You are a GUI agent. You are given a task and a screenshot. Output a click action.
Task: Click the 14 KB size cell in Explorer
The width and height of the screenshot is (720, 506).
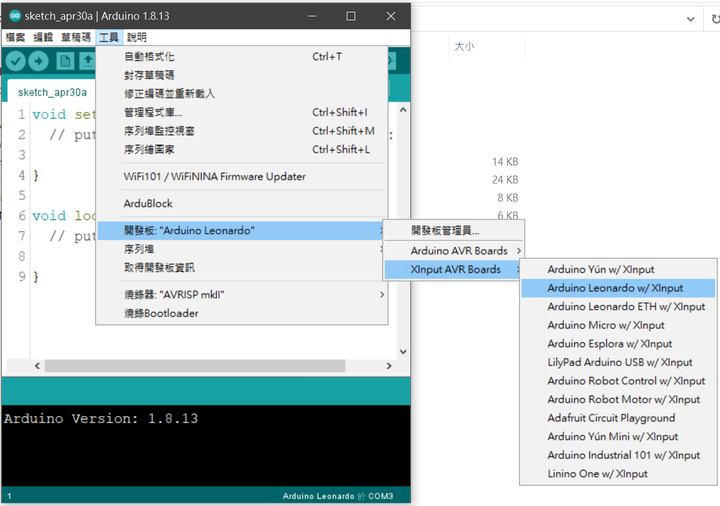pos(505,162)
